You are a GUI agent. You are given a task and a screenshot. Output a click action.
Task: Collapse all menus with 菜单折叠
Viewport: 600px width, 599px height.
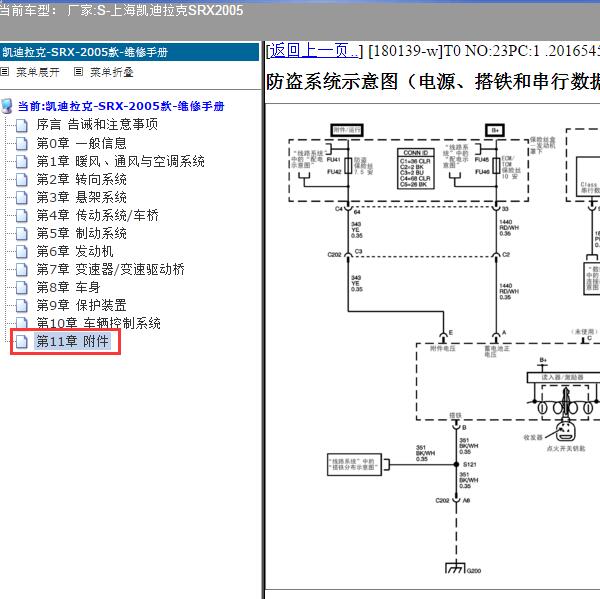pos(111,72)
